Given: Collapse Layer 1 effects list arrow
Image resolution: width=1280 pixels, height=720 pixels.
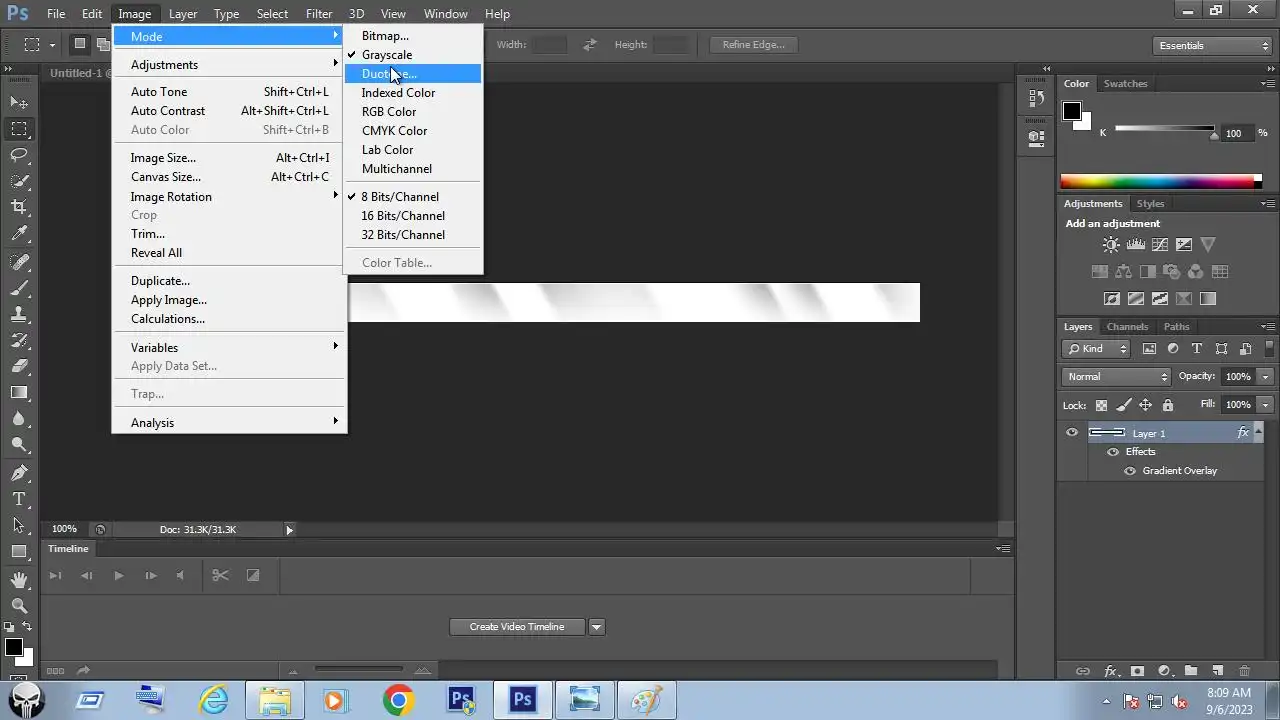Looking at the screenshot, I should click(1258, 433).
